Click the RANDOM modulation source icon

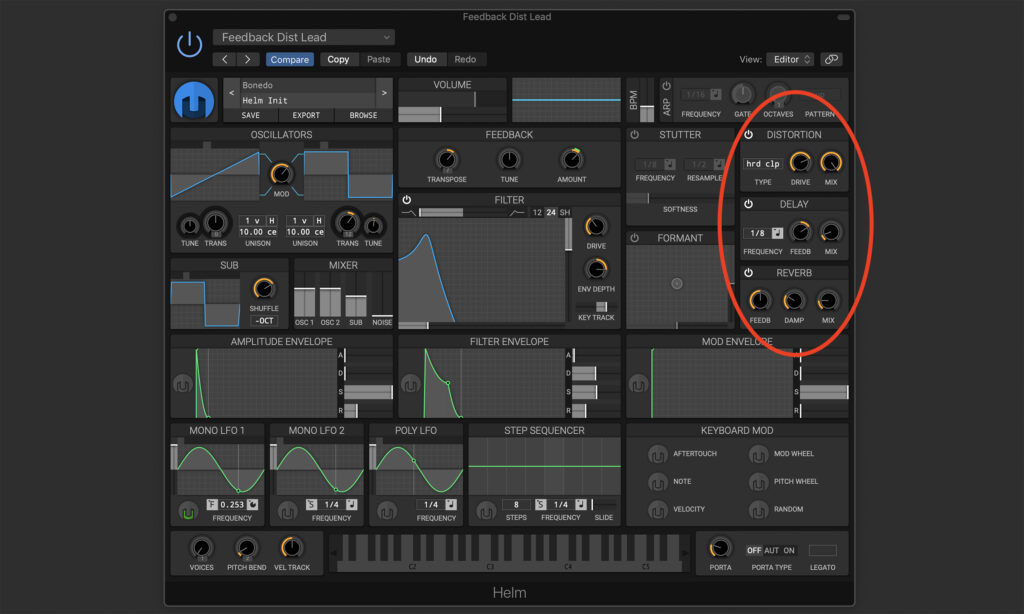pos(758,509)
